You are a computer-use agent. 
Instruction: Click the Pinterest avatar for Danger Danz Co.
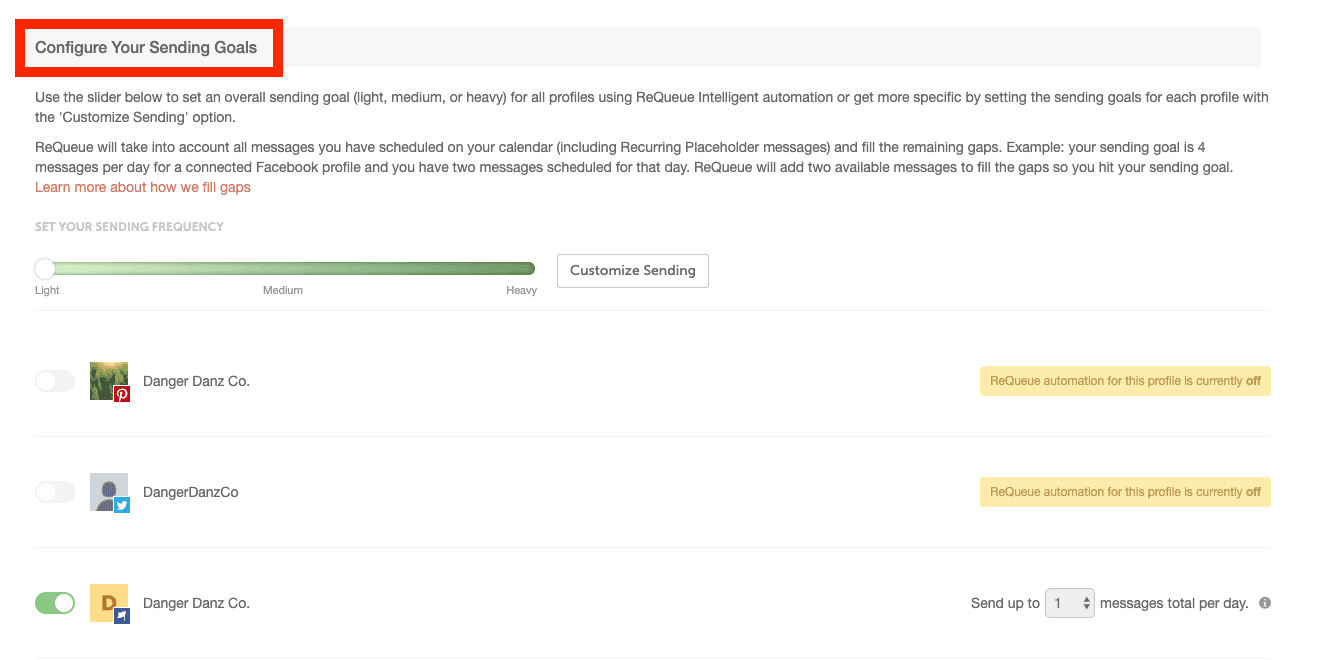109,381
